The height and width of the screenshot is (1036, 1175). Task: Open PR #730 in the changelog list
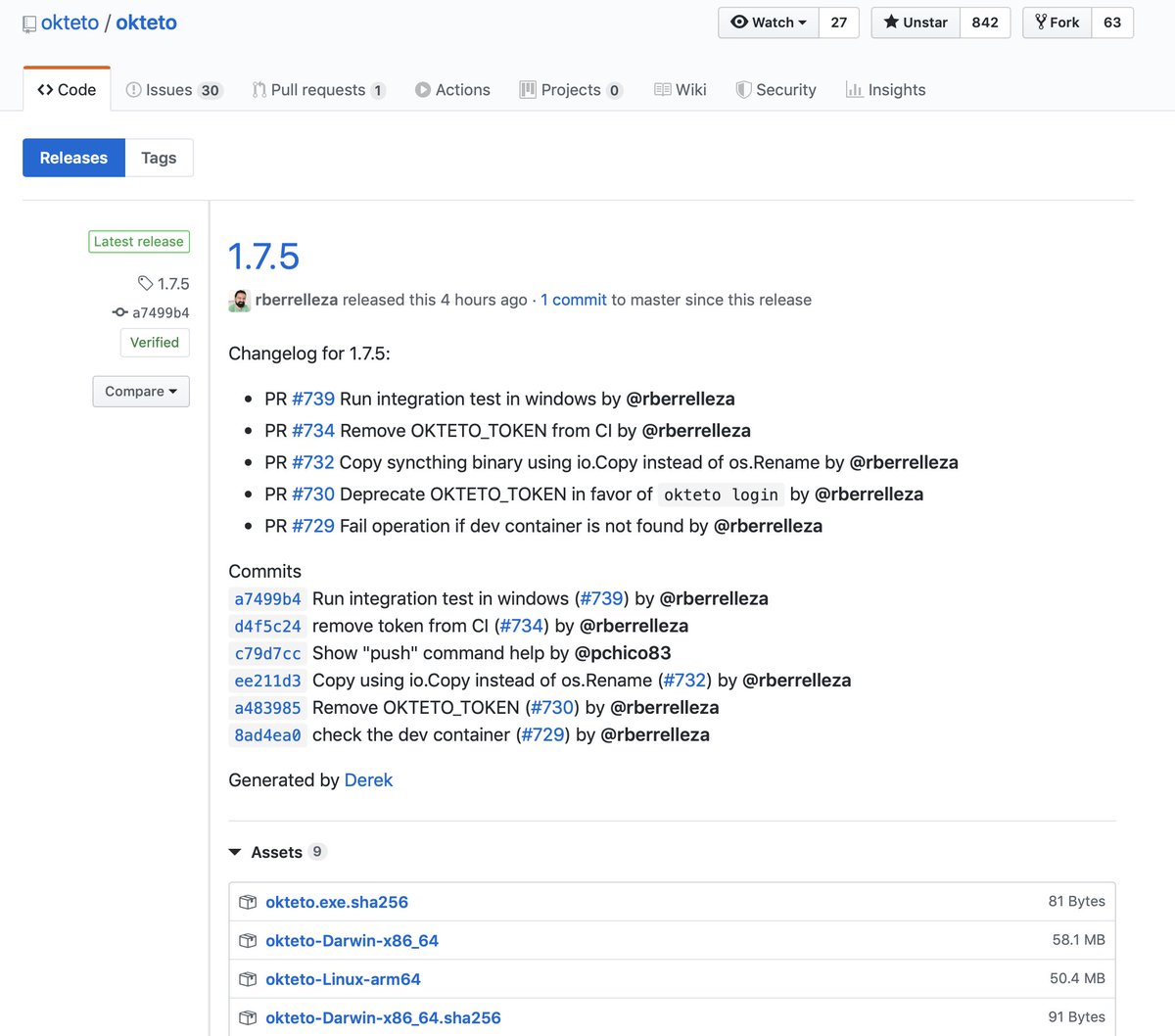click(313, 494)
